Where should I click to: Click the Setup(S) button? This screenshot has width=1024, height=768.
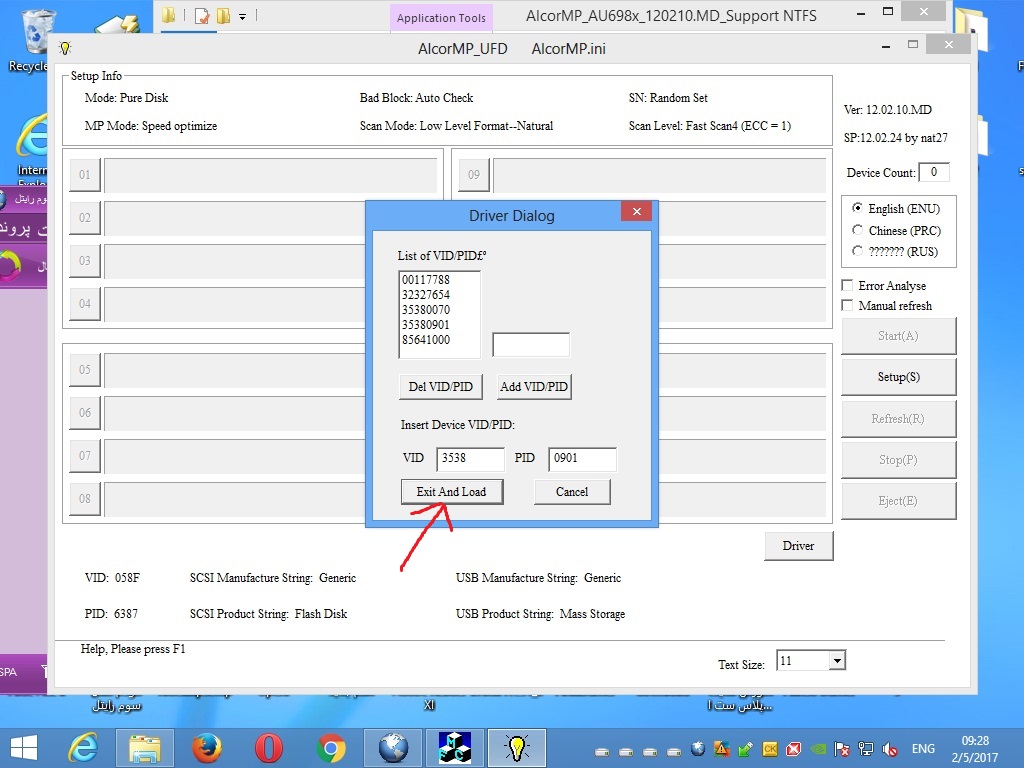[x=899, y=377]
